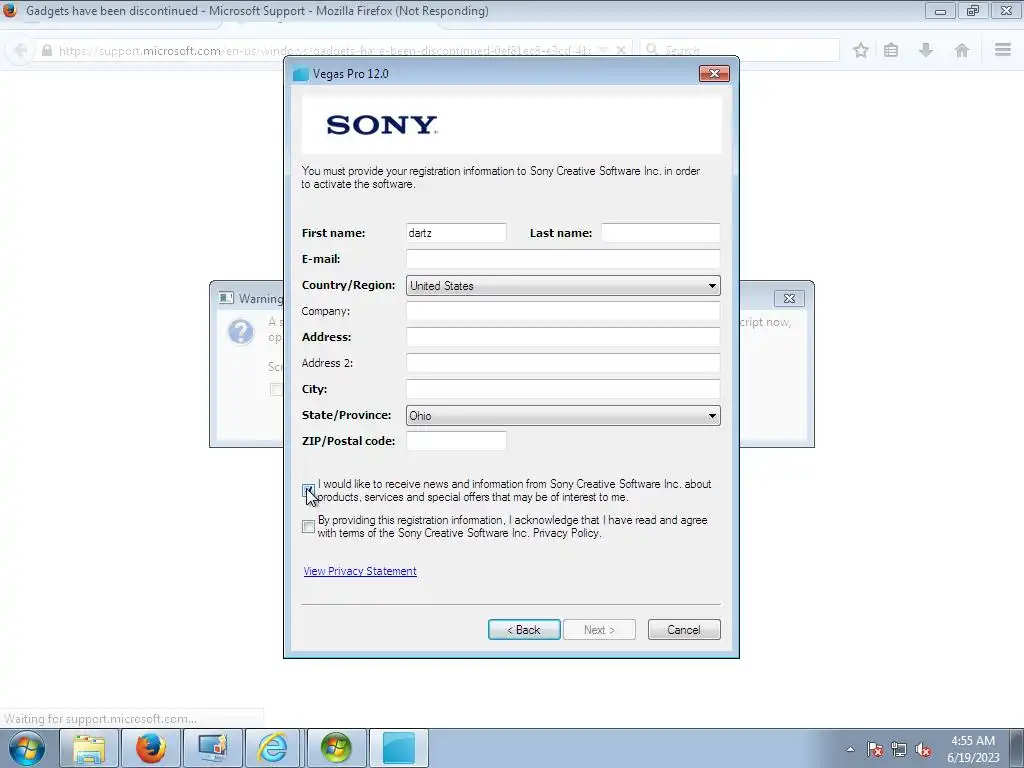Click the Vegas Pro title bar icon
This screenshot has width=1024, height=768.
click(x=300, y=74)
